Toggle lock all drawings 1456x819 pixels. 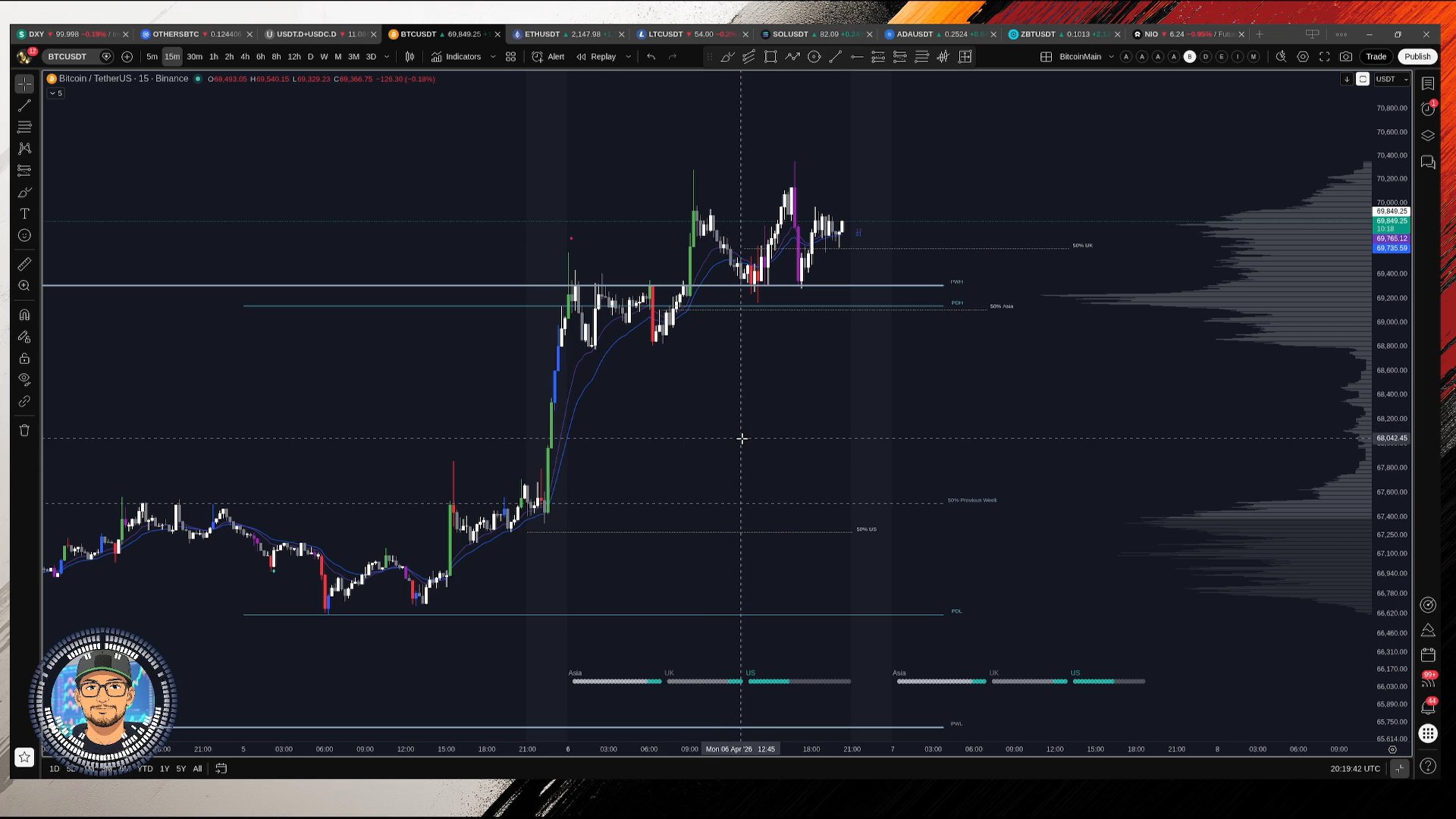24,358
